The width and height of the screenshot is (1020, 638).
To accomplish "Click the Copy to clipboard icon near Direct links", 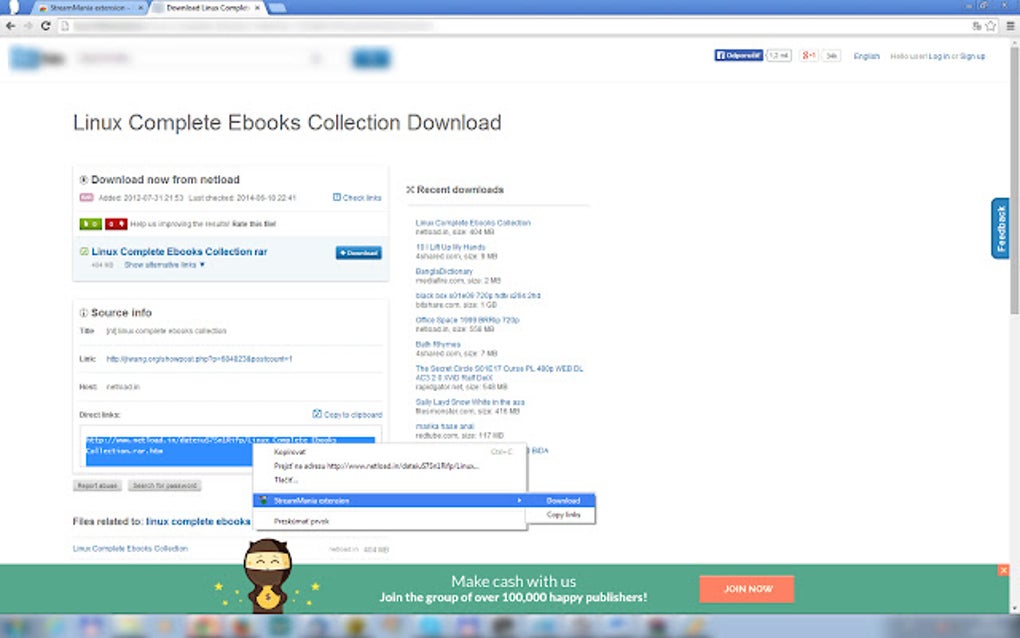I will pyautogui.click(x=318, y=414).
